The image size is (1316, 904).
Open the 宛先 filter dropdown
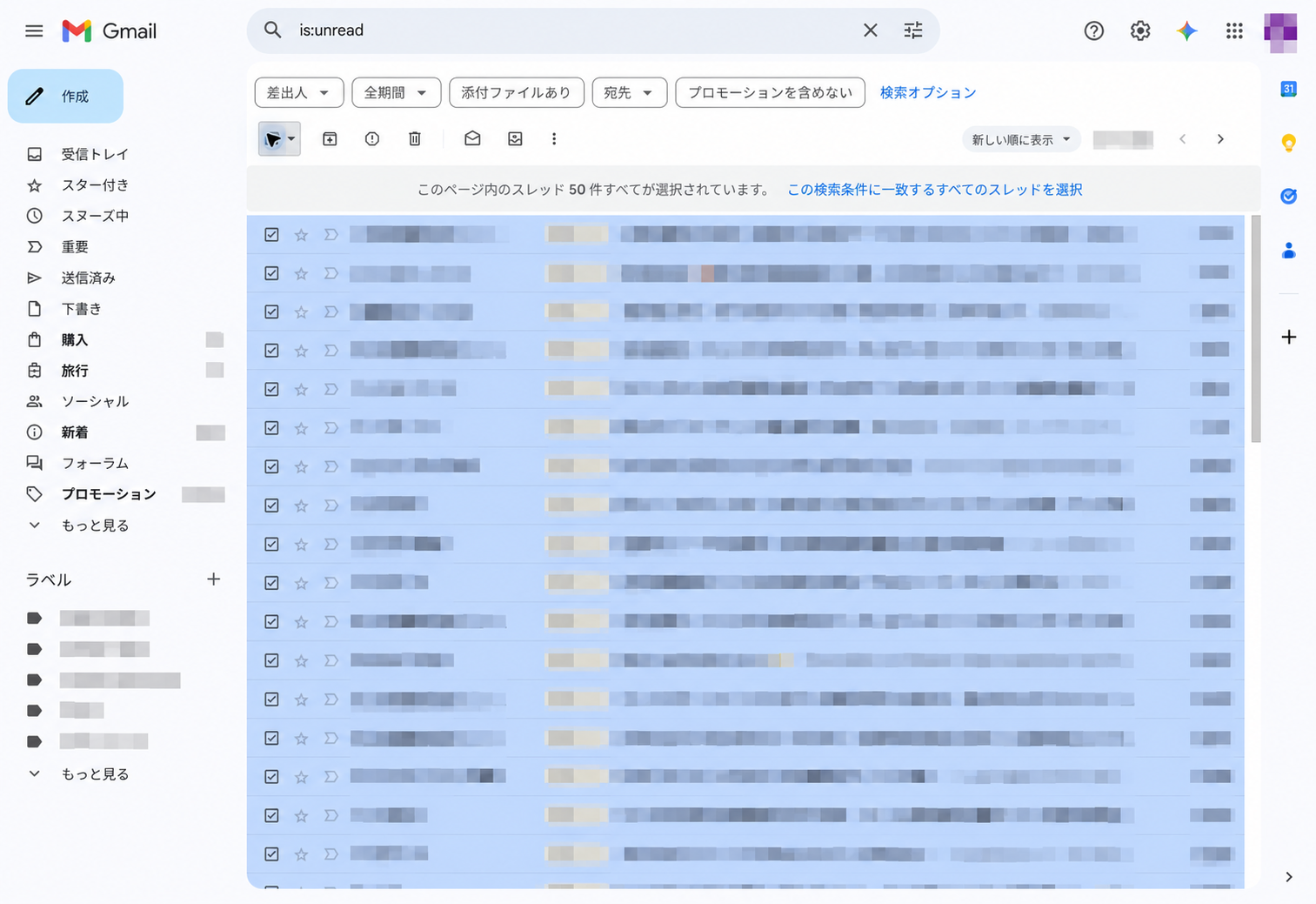(x=630, y=92)
